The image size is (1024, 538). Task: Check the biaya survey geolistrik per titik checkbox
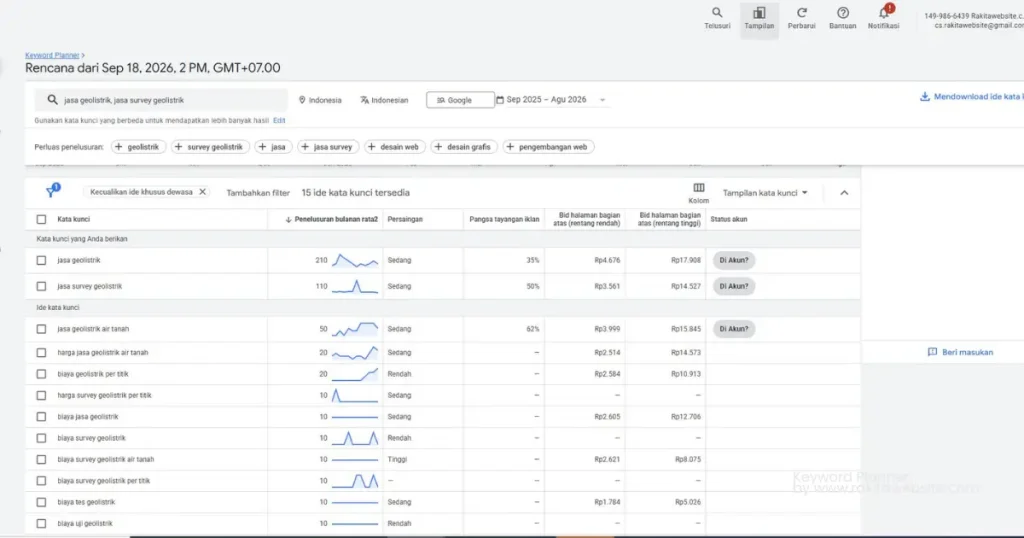click(41, 481)
